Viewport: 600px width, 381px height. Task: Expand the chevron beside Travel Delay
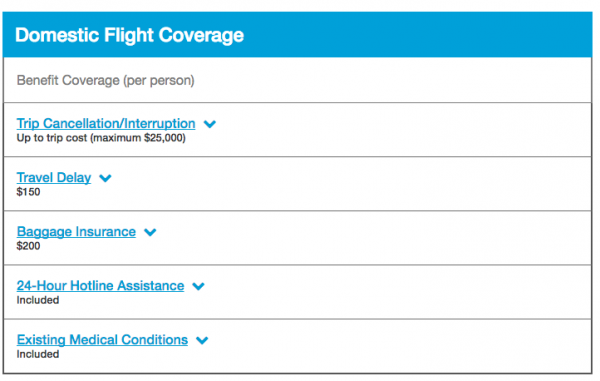click(105, 178)
